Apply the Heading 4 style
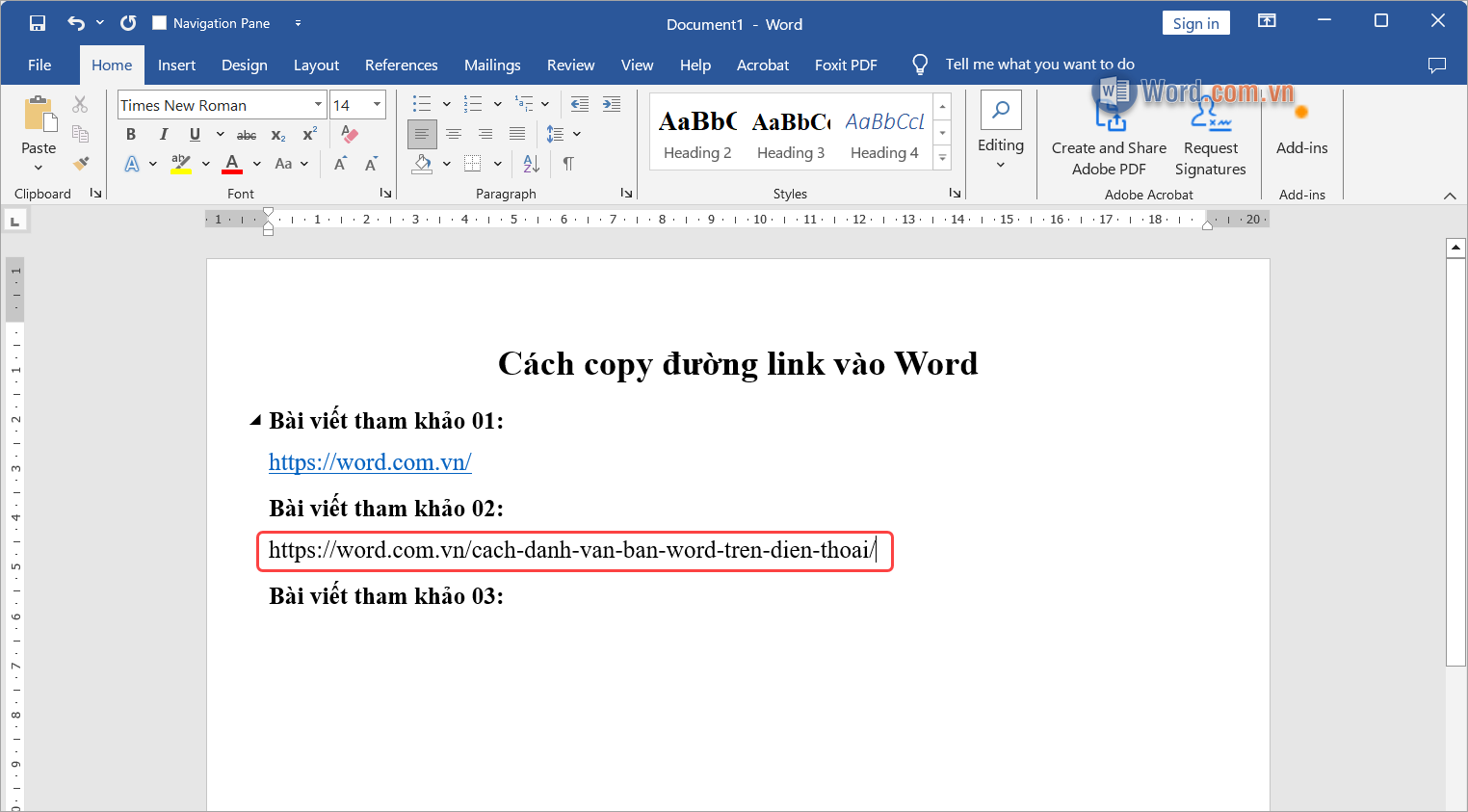The image size is (1468, 812). tap(884, 133)
